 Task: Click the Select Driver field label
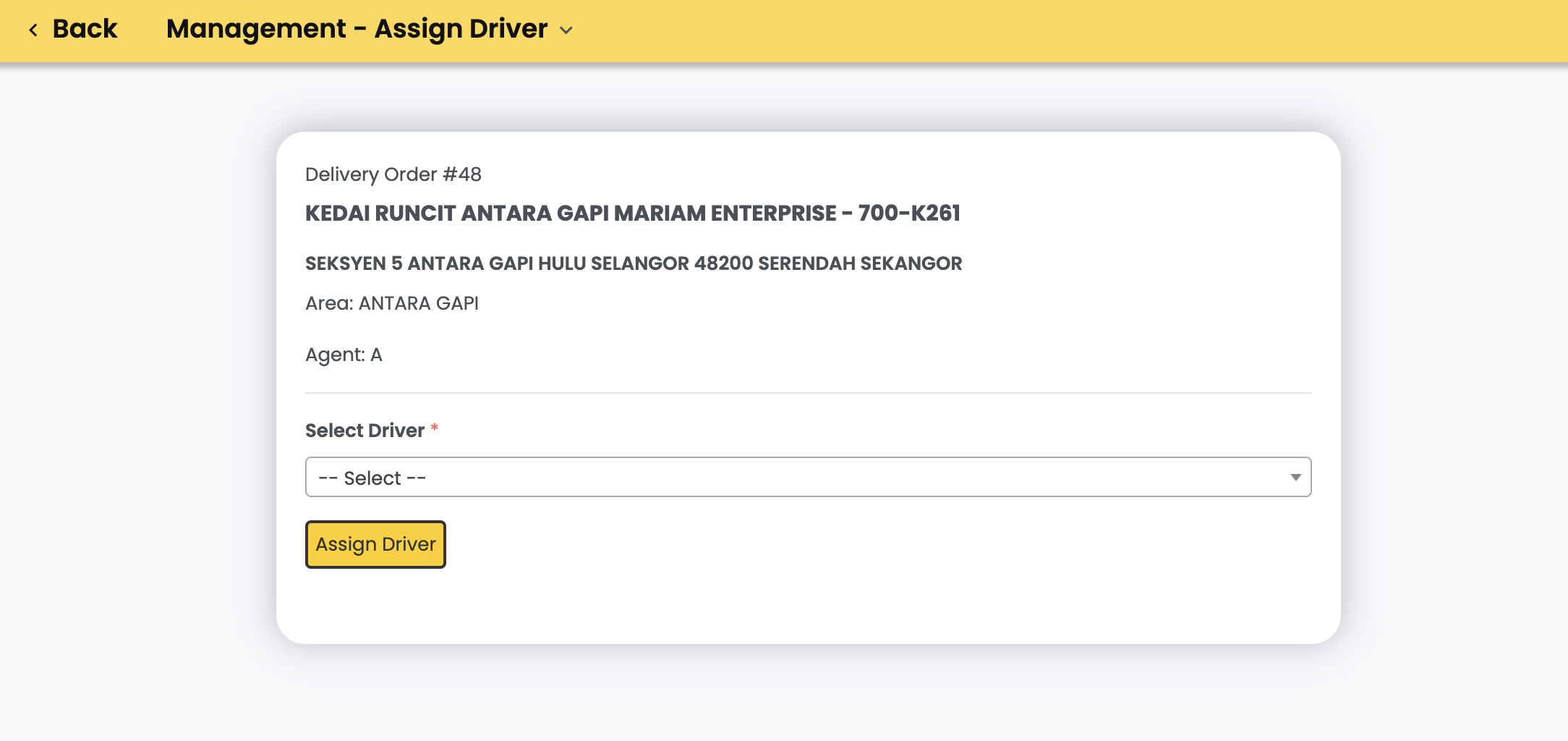(365, 431)
